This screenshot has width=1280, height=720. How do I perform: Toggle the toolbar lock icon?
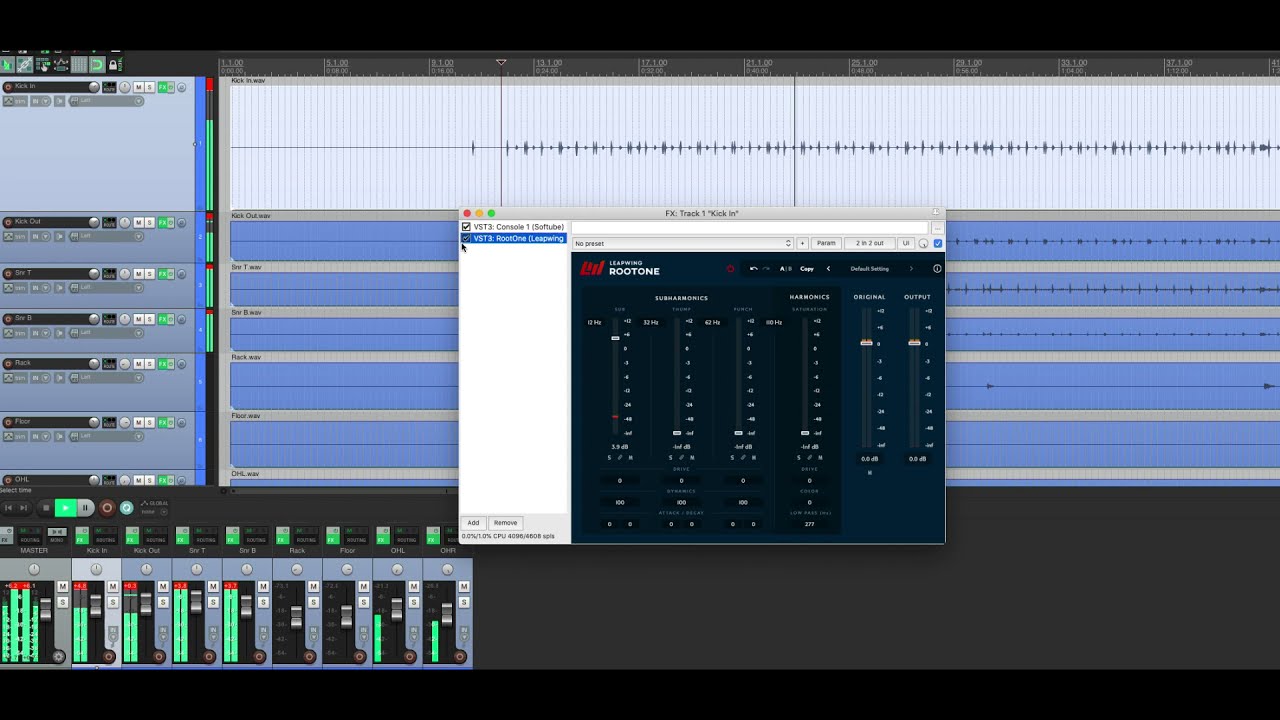(x=114, y=65)
